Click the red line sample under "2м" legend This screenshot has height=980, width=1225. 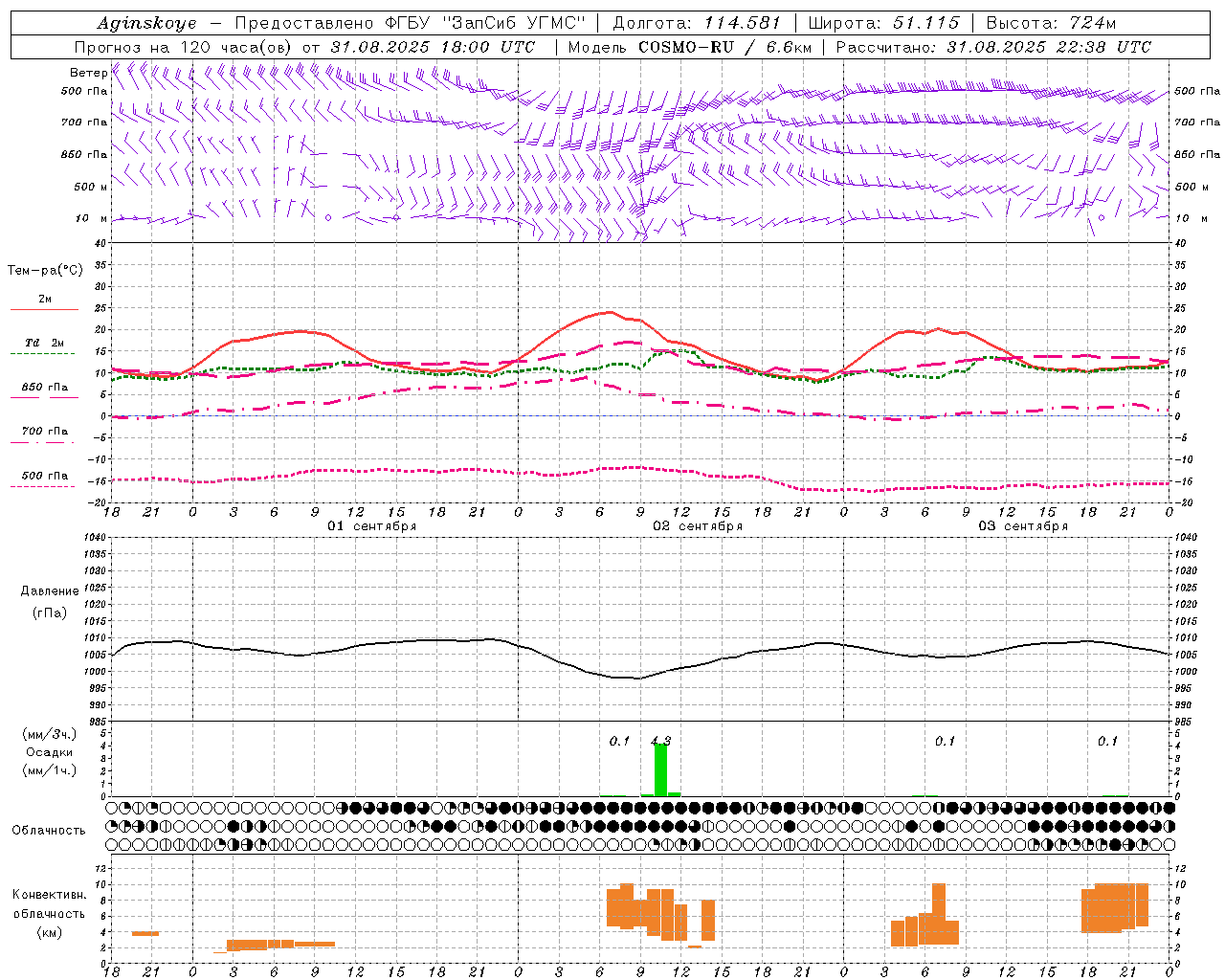[45, 309]
